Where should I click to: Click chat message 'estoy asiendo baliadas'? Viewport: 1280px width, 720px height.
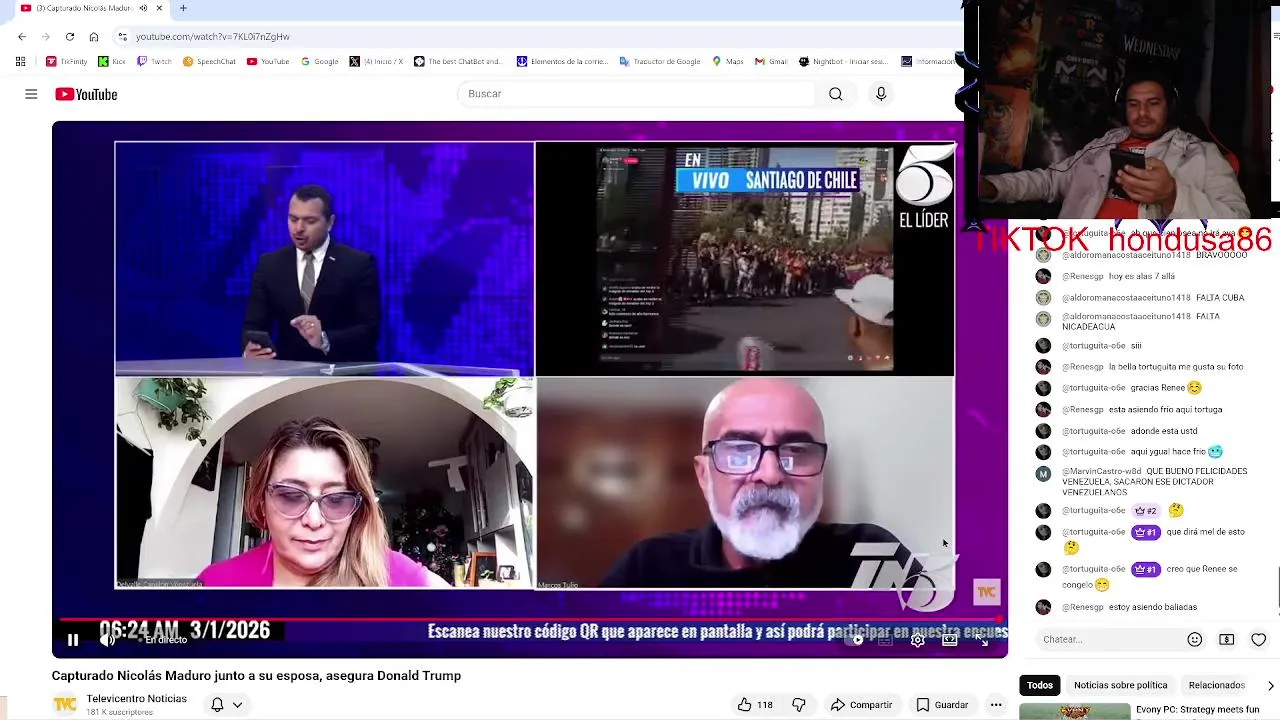pyautogui.click(x=1153, y=607)
